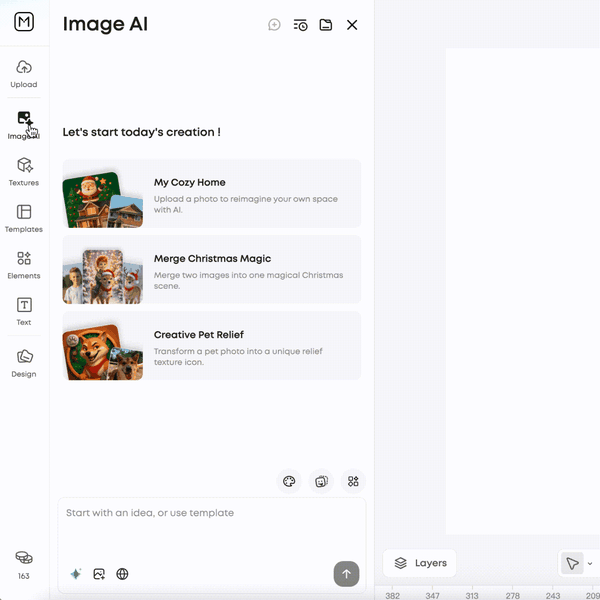Open the Upload sidebar panel
Screen dimensions: 600x600
click(x=24, y=74)
